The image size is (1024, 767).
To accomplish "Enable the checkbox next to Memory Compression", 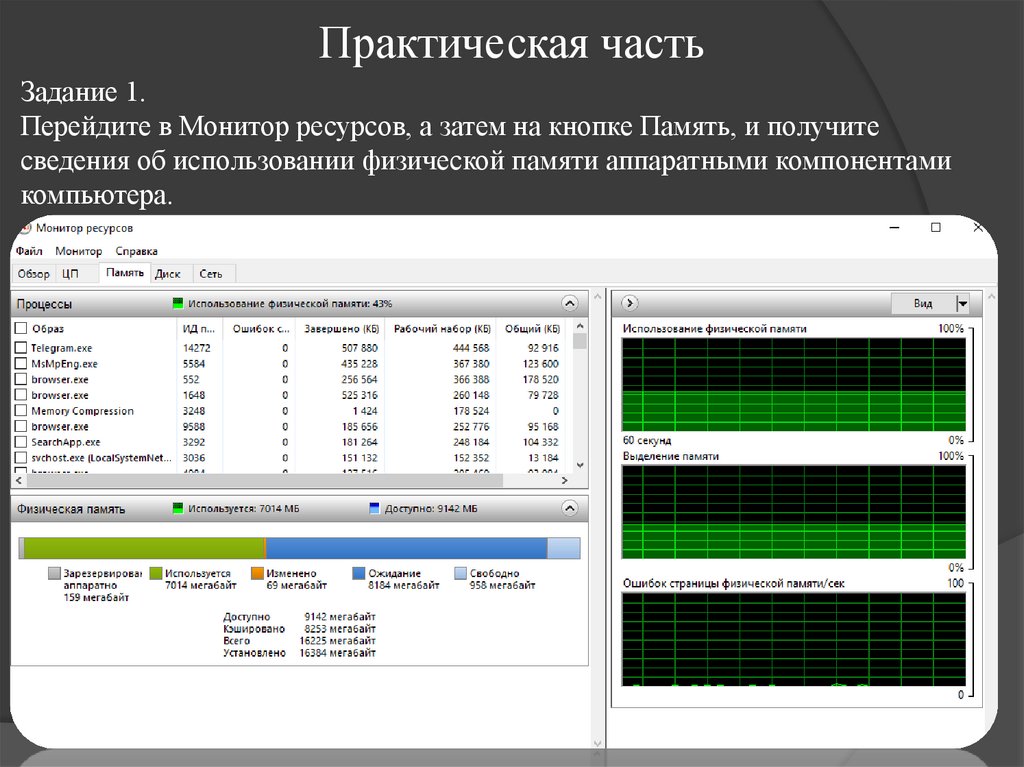I will (x=20, y=410).
